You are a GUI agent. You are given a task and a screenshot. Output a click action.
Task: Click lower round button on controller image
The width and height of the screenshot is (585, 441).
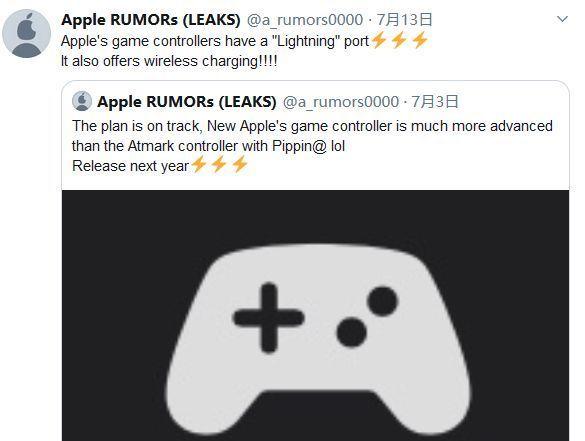[x=351, y=332]
